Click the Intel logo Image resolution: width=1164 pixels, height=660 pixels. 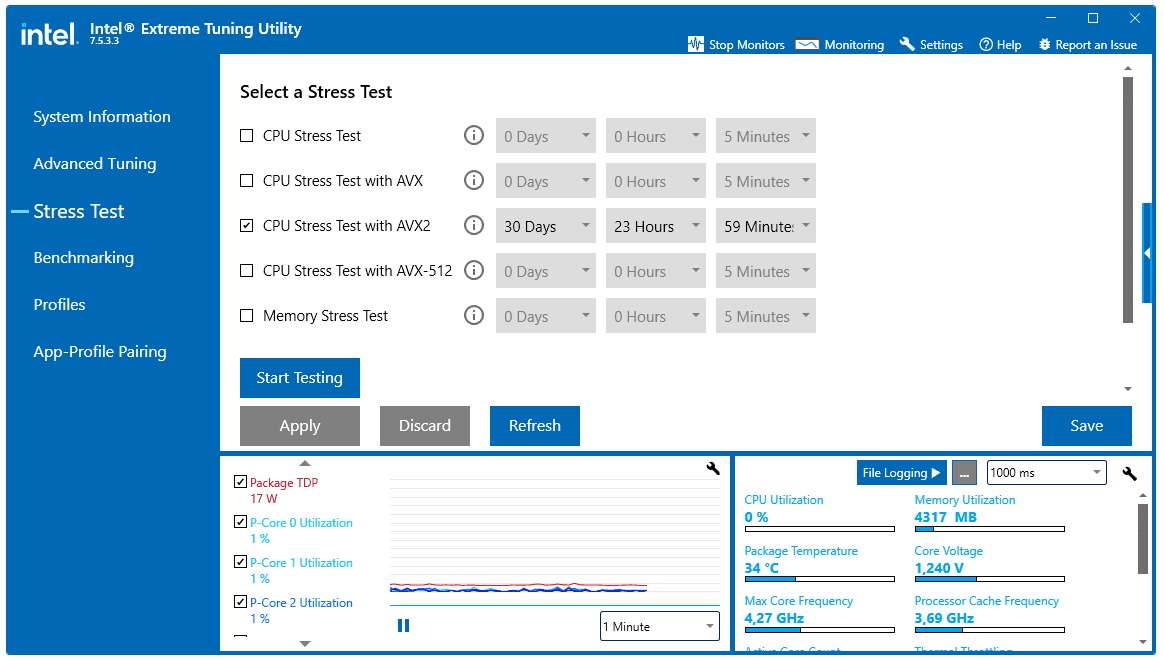point(49,34)
